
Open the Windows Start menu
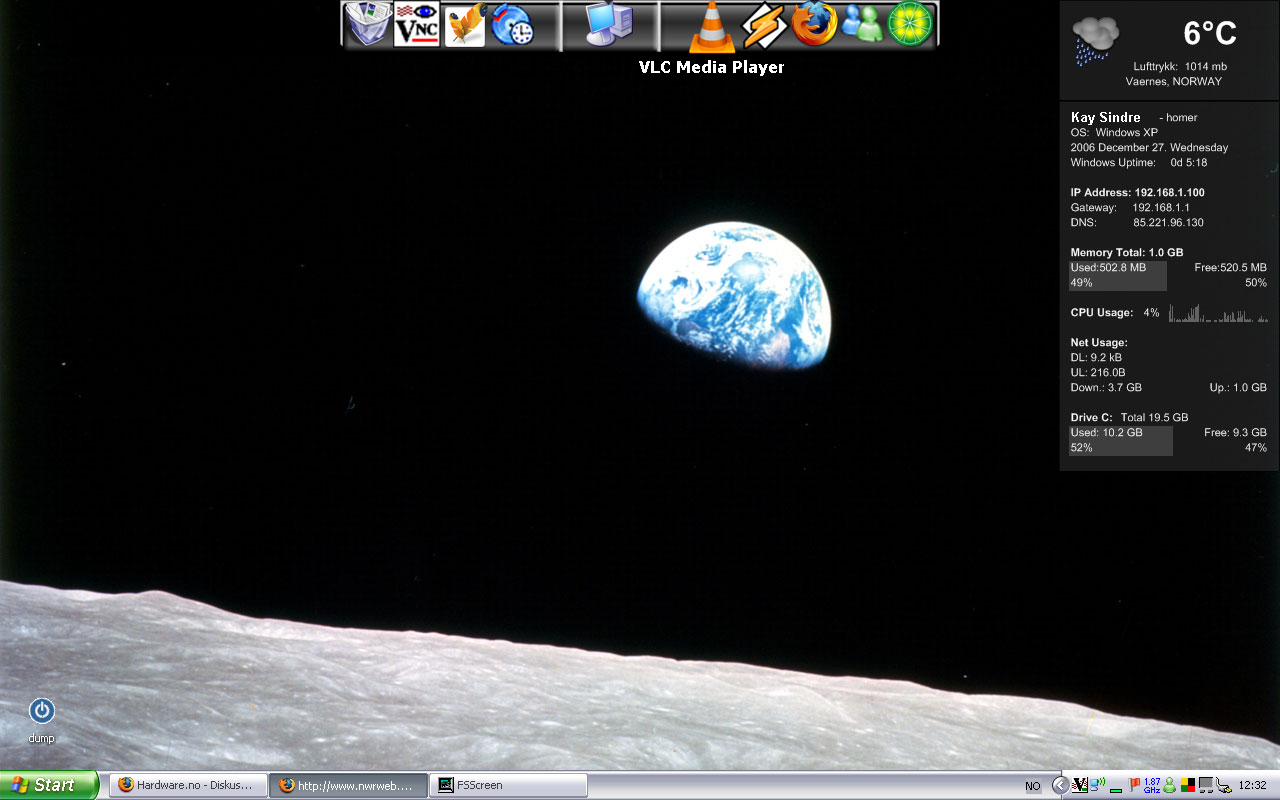pos(49,785)
